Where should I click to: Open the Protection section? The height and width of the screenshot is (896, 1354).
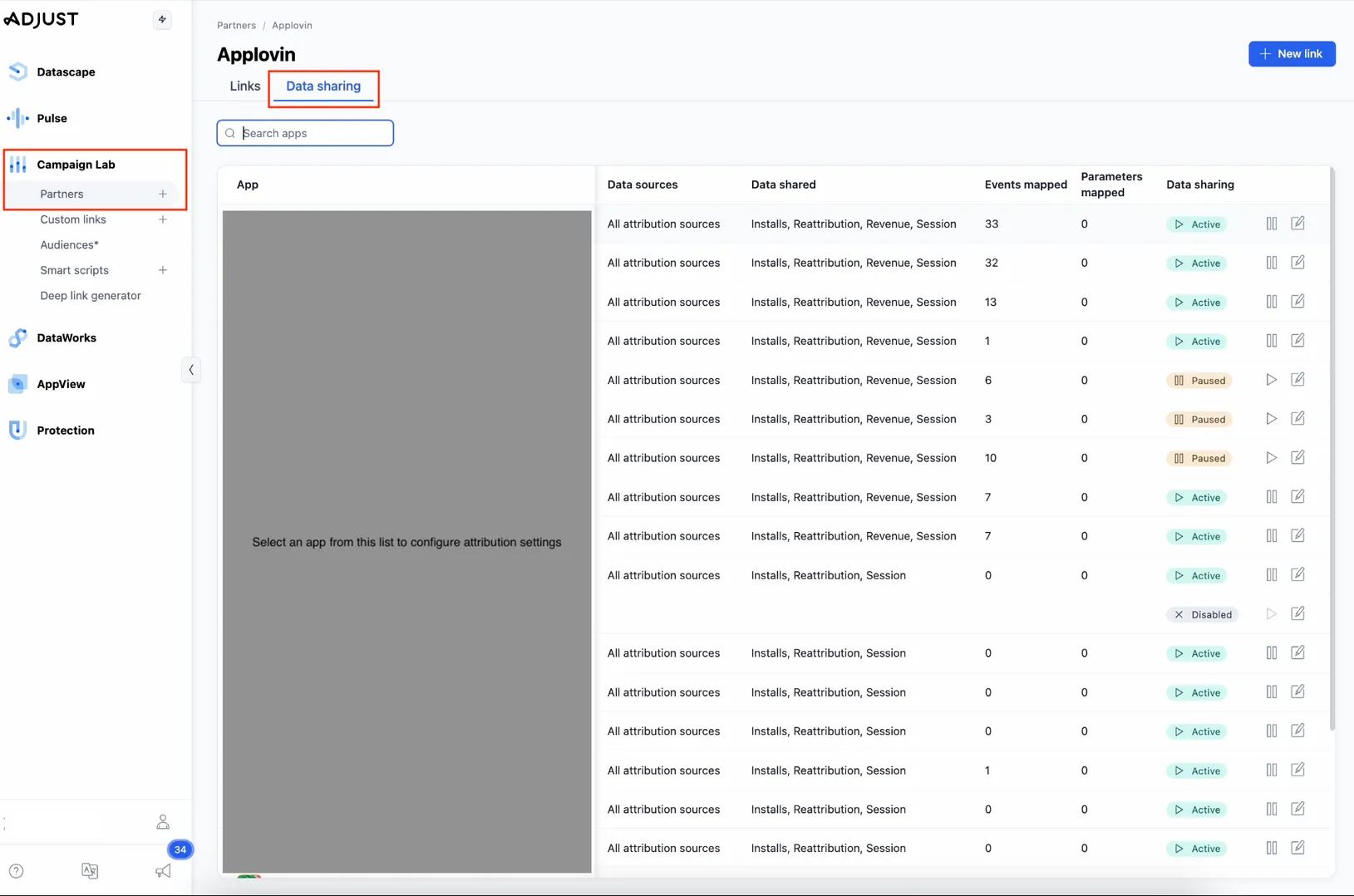pos(65,430)
